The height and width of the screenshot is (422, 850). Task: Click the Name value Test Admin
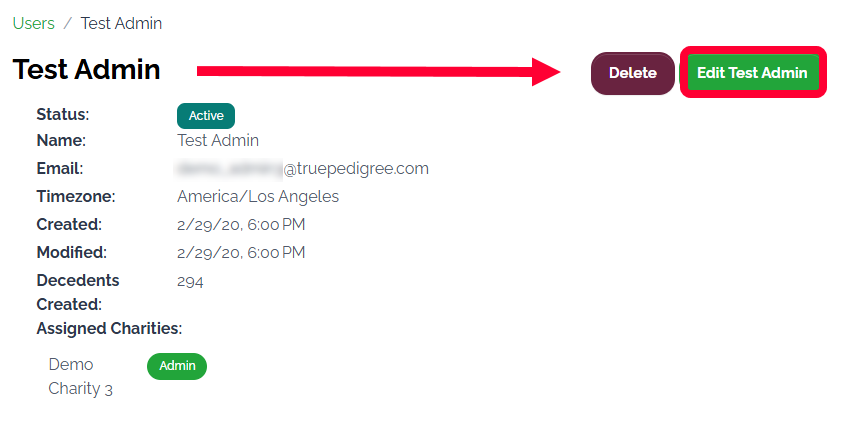[x=218, y=141]
